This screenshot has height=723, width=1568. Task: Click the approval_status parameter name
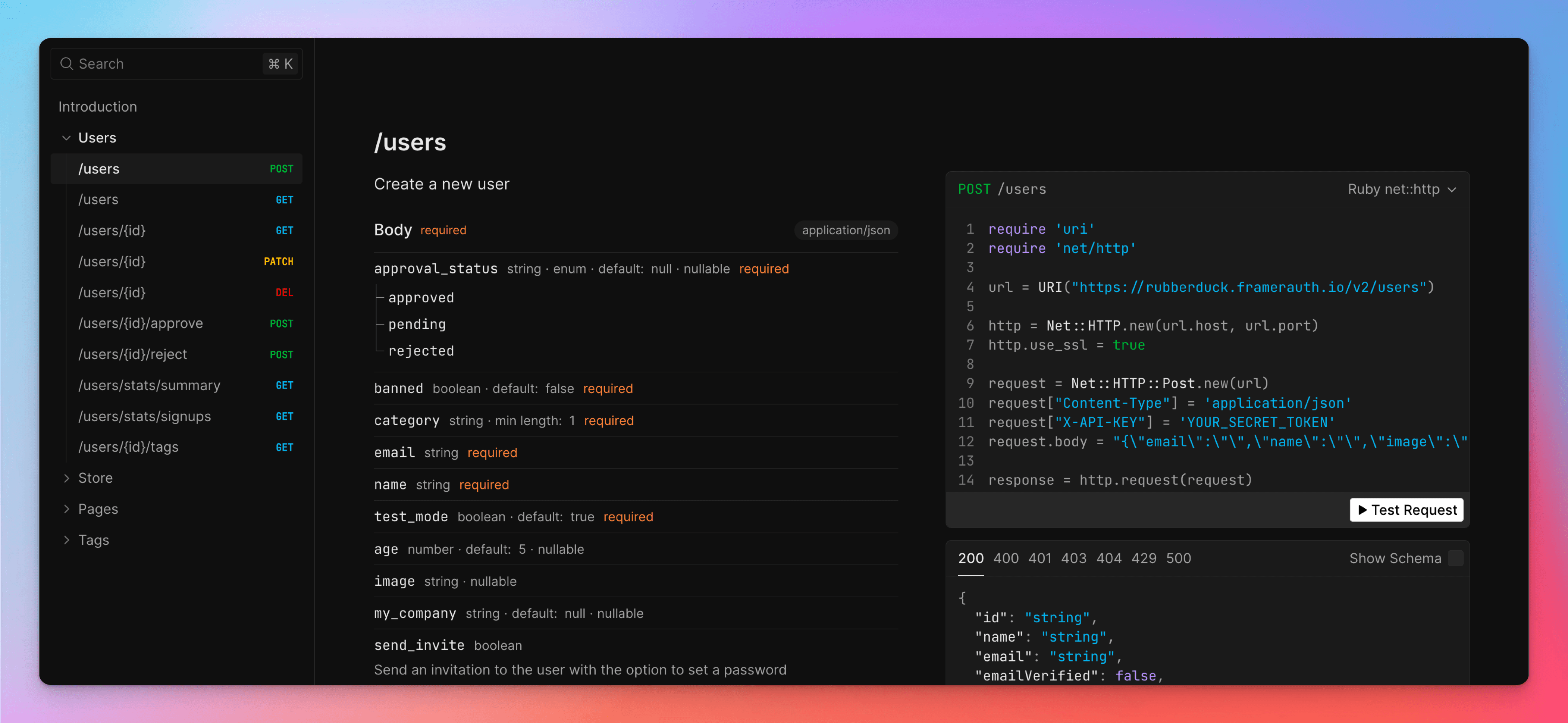tap(436, 269)
